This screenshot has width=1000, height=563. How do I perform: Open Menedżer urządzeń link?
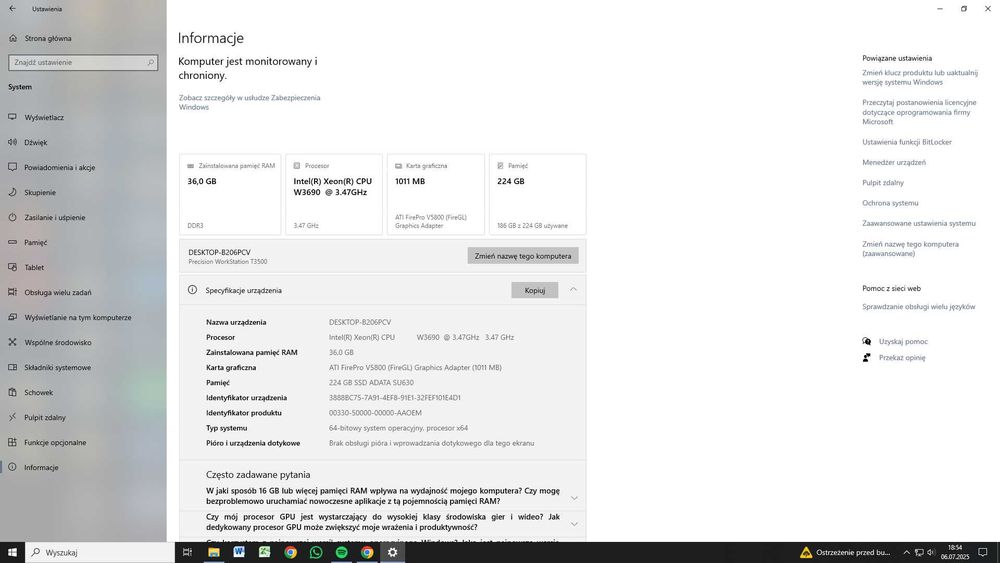pyautogui.click(x=894, y=163)
